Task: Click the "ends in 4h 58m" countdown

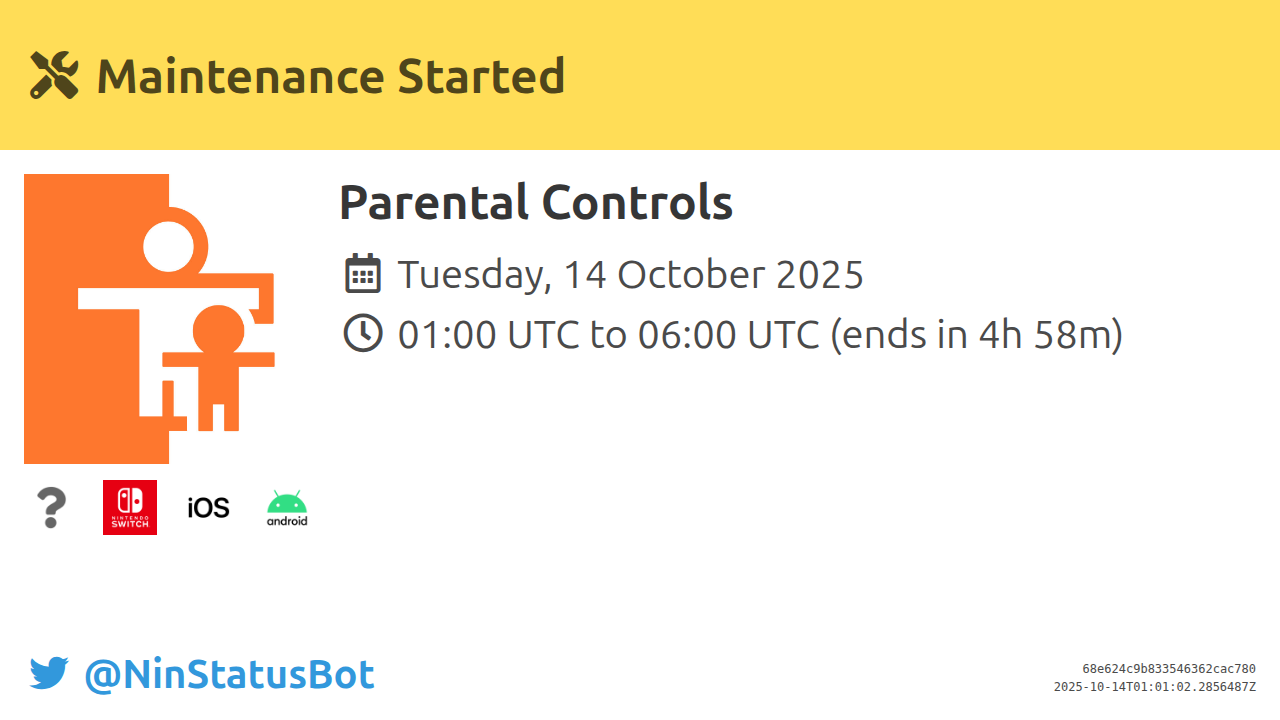Action: pos(977,334)
